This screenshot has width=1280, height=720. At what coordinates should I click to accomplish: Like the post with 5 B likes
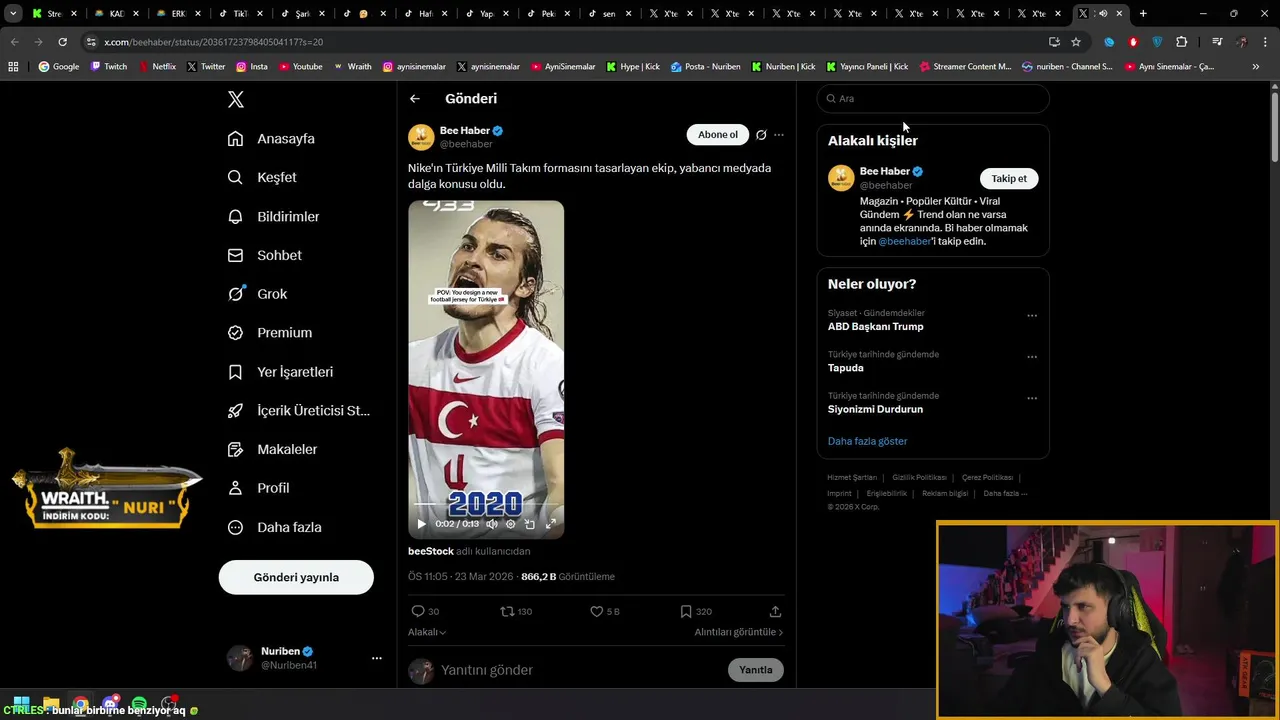604,611
